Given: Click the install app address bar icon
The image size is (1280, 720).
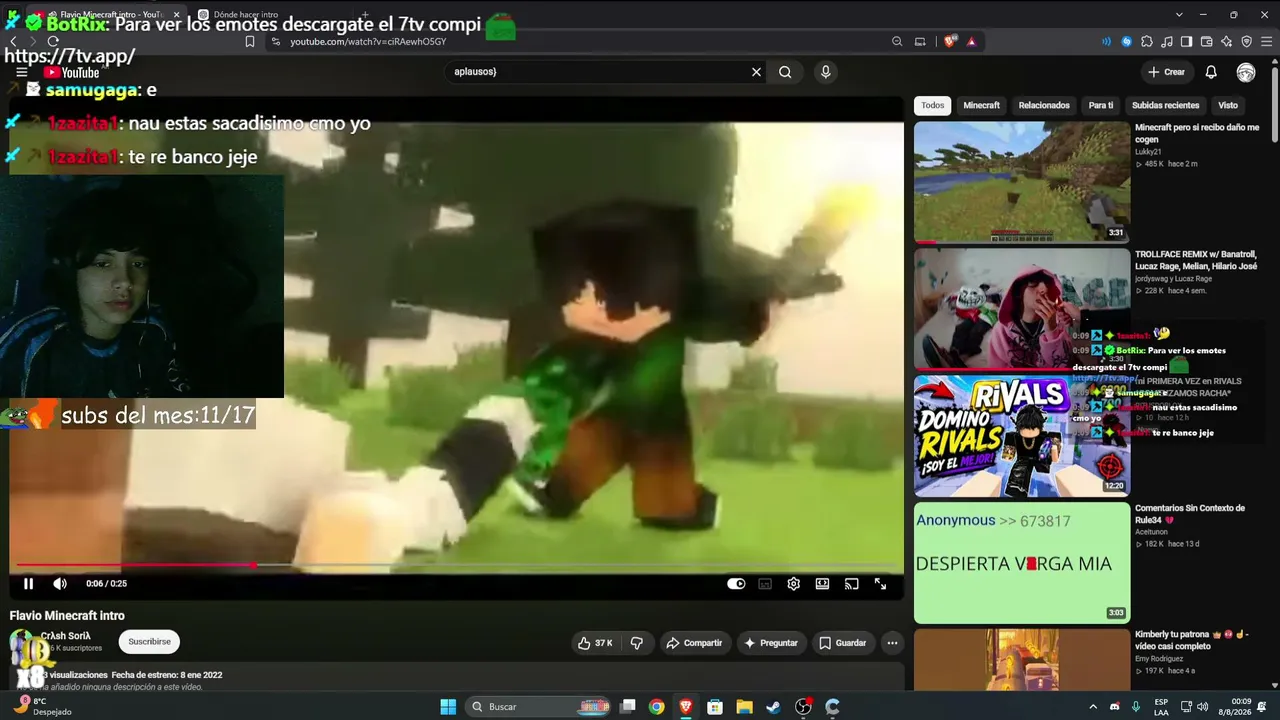Looking at the screenshot, I should (920, 42).
